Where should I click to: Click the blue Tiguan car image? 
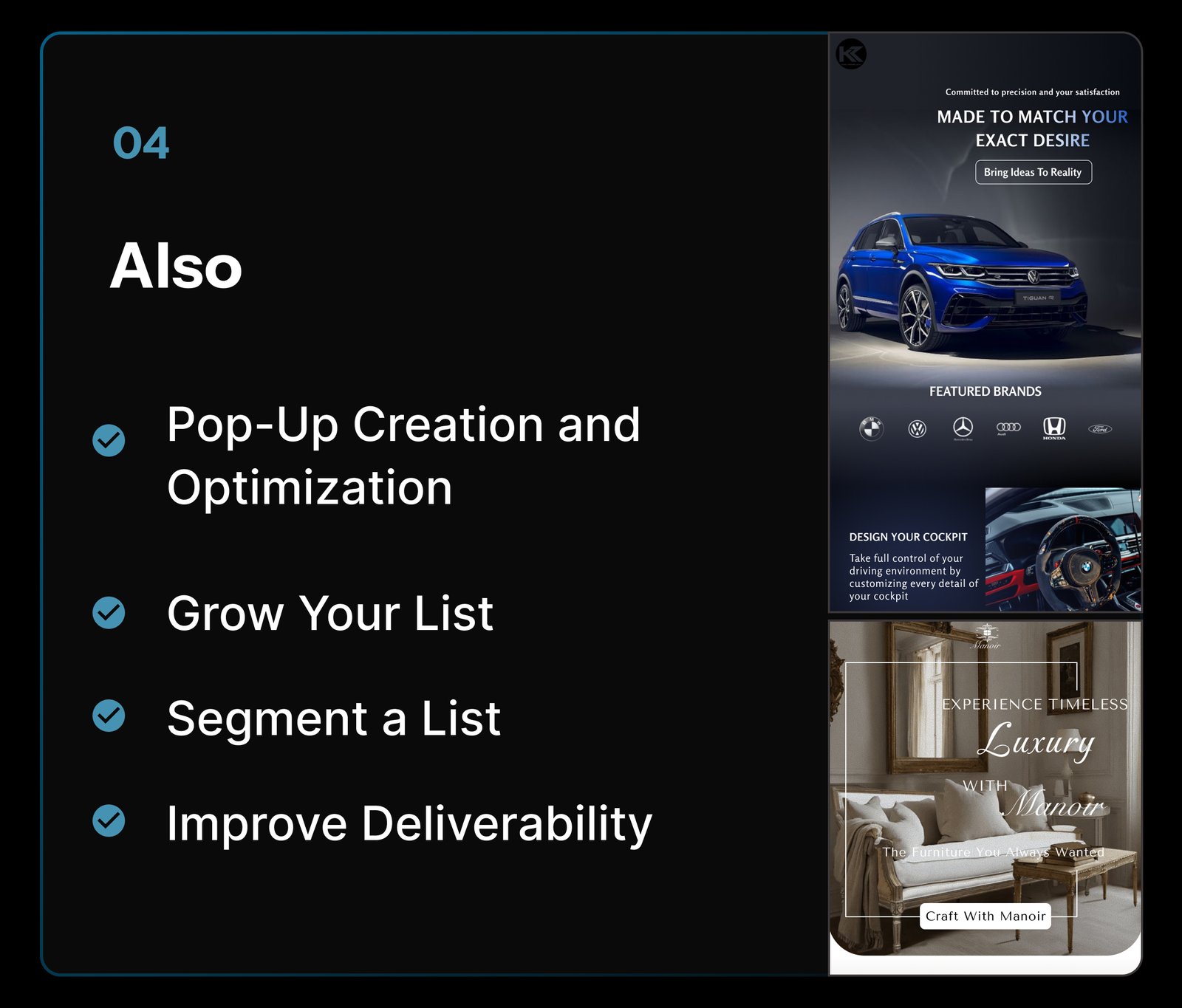pyautogui.click(x=962, y=281)
